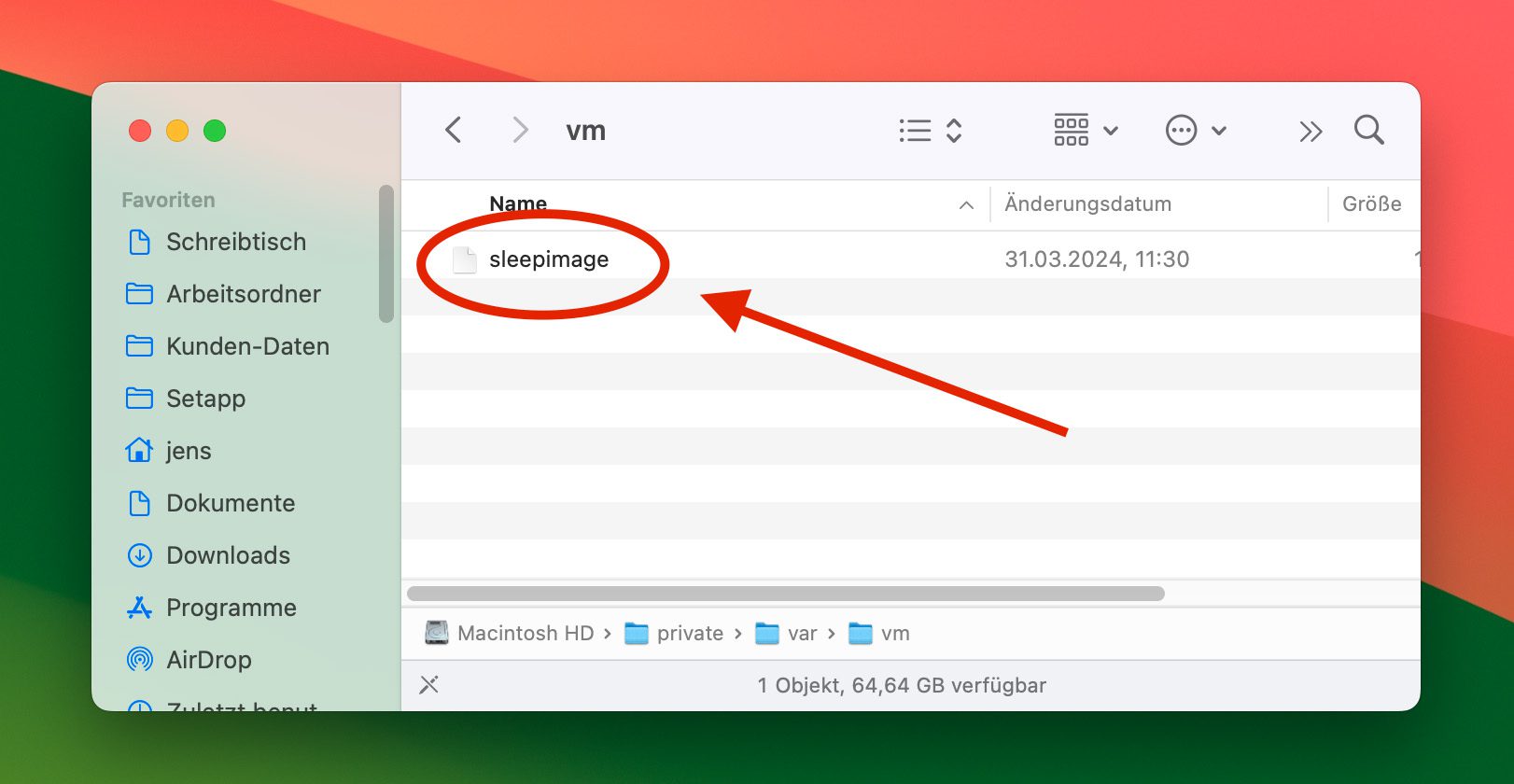Close the path bar X icon
Image resolution: width=1514 pixels, height=784 pixels.
(429, 685)
